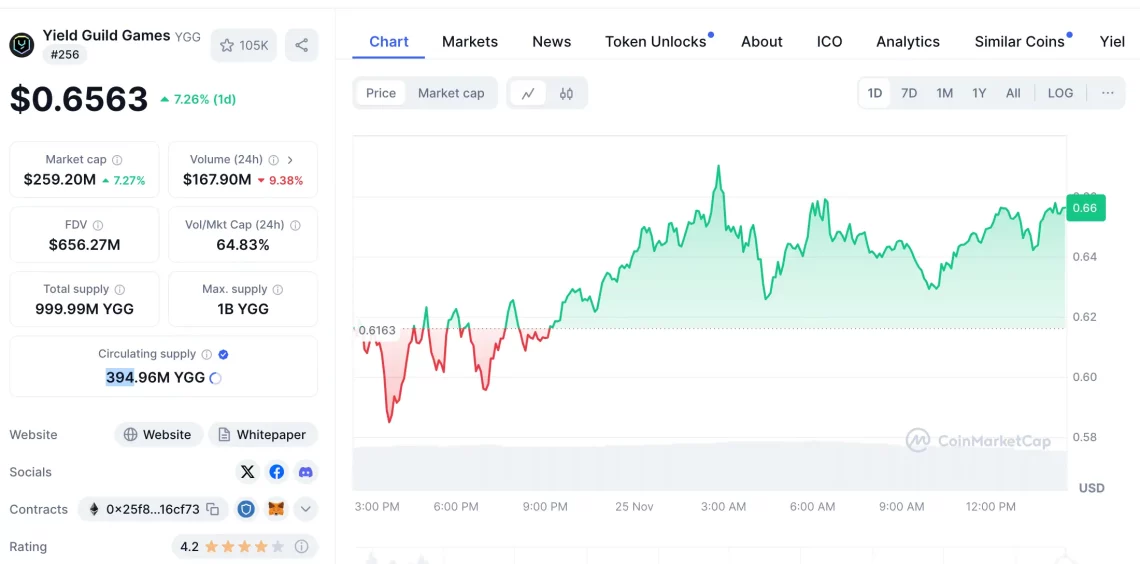Screen dimensions: 1140x564
Task: Copy the contract address 0x25f8...16cf73
Action: click(x=213, y=509)
